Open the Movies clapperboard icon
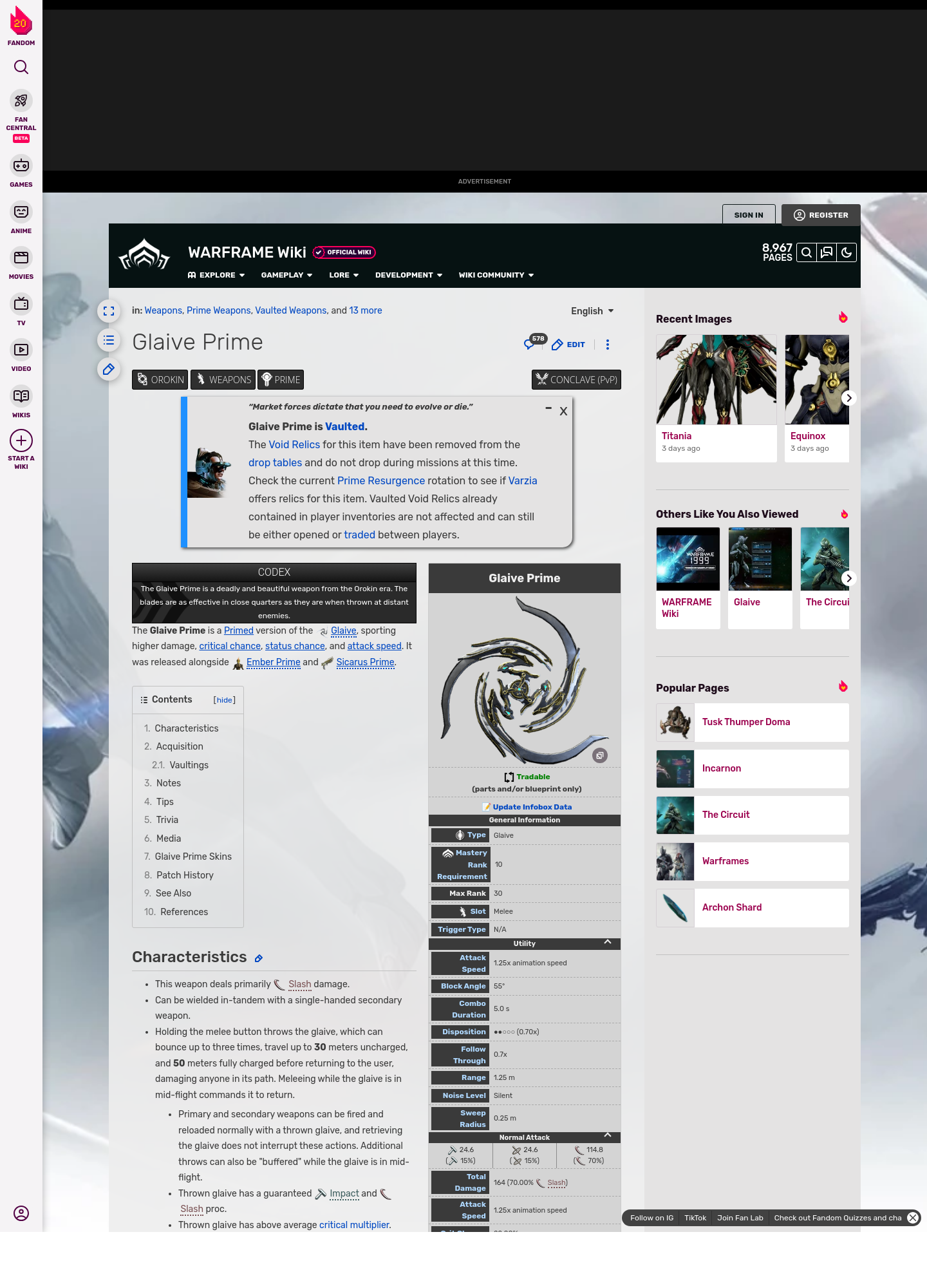927x1288 pixels. 21,258
